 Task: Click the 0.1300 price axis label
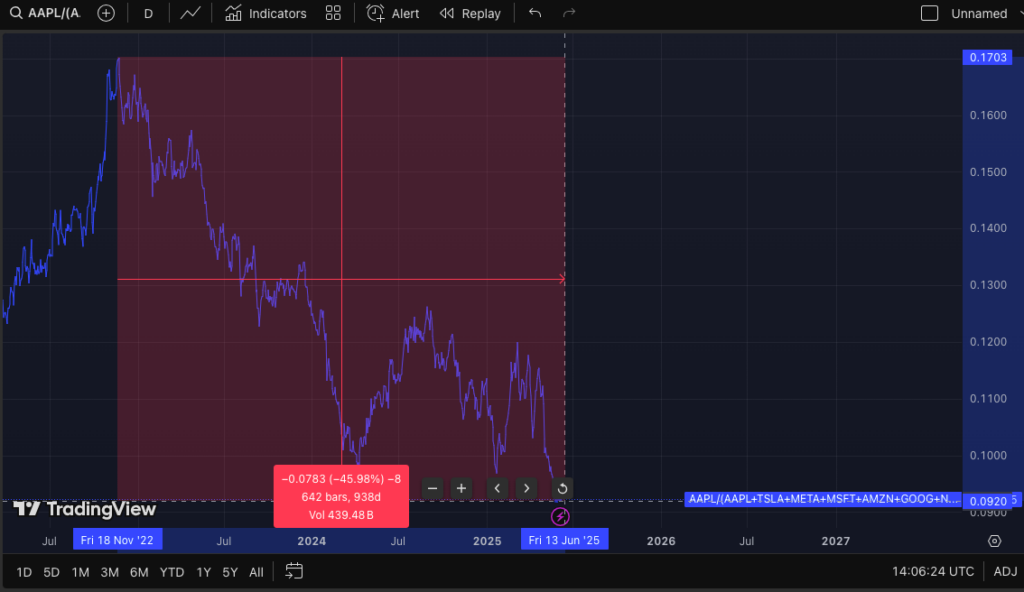tap(987, 285)
